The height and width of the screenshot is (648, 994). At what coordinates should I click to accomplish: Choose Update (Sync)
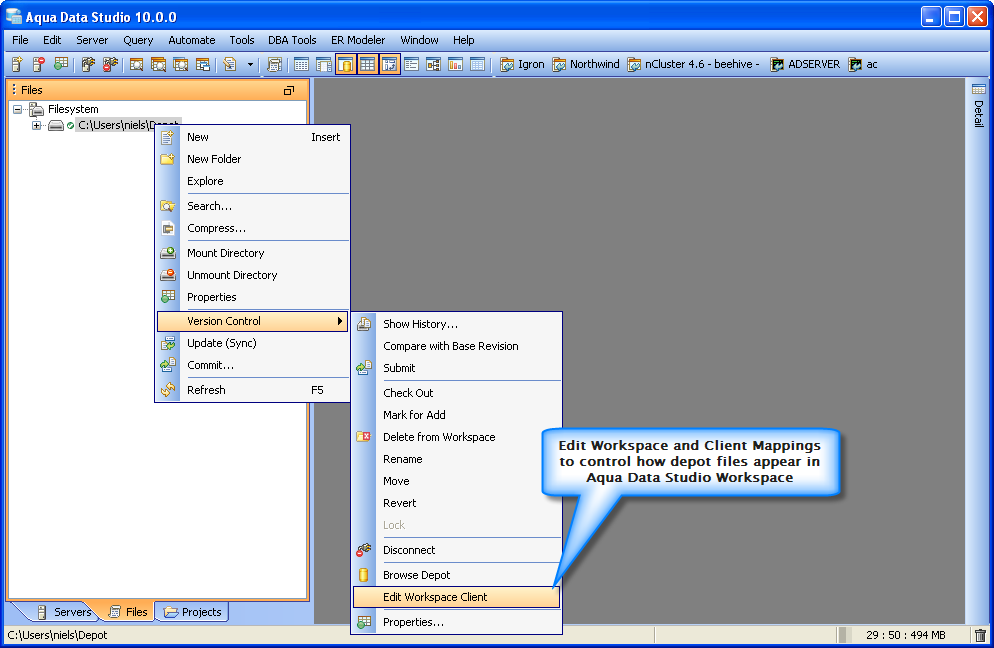point(253,343)
